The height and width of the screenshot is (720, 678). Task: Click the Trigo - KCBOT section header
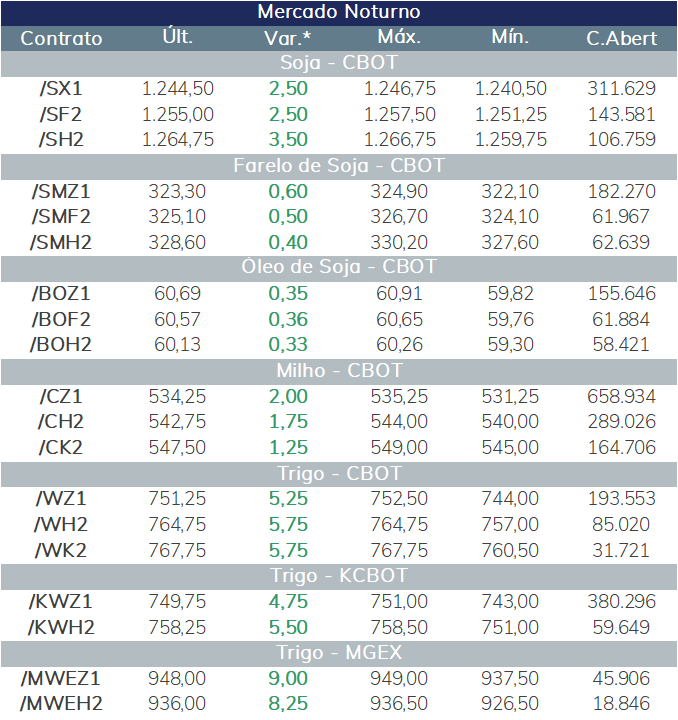pos(339,576)
